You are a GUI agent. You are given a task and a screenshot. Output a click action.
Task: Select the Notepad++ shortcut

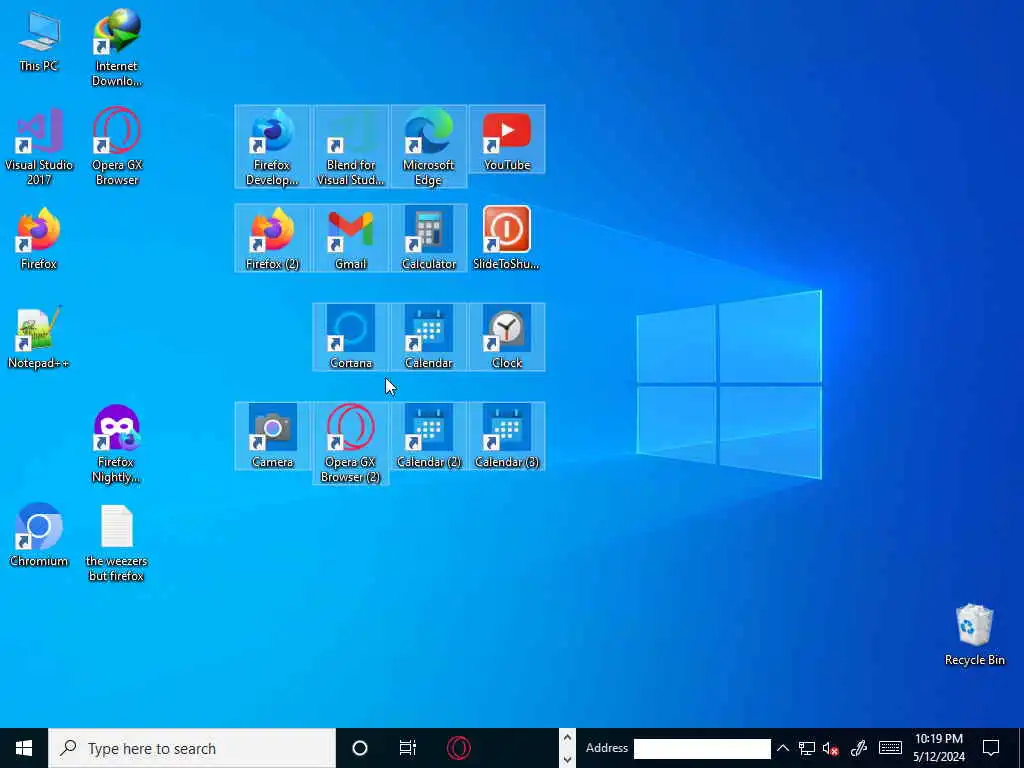39,338
